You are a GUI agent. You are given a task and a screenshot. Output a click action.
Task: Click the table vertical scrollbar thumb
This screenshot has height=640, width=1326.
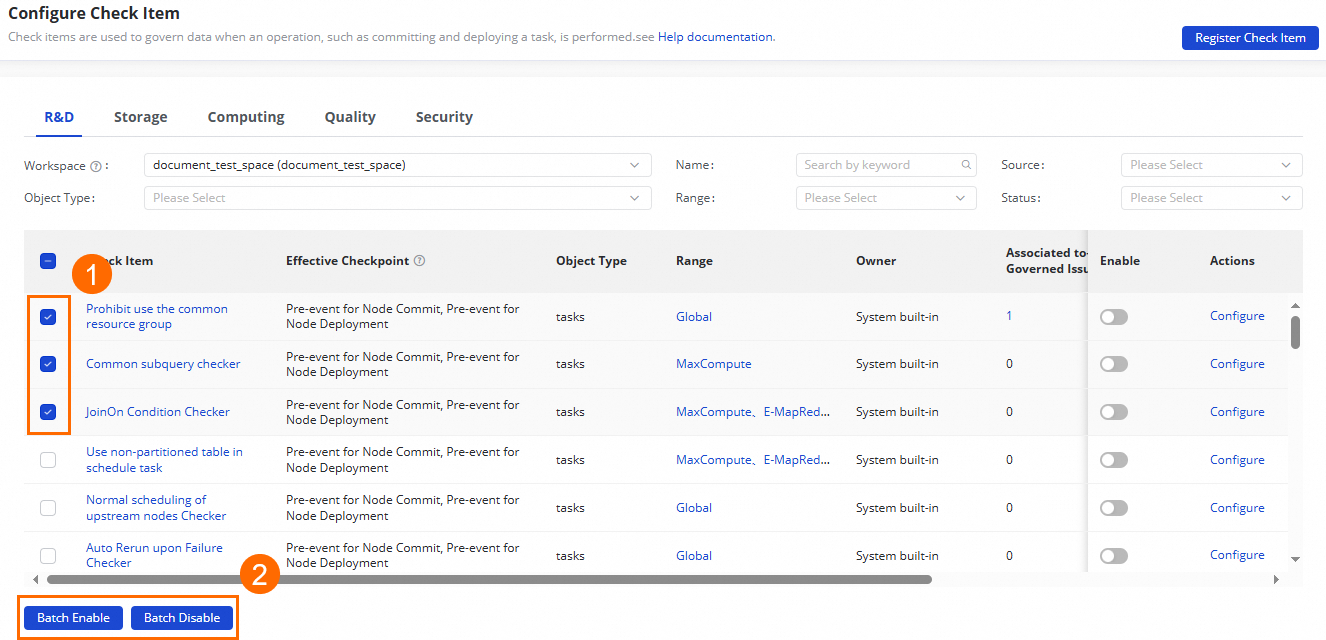[x=1295, y=332]
